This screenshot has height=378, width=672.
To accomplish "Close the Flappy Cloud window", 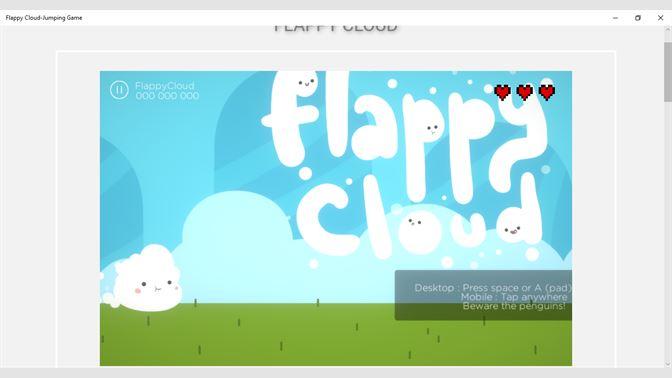I will (660, 18).
